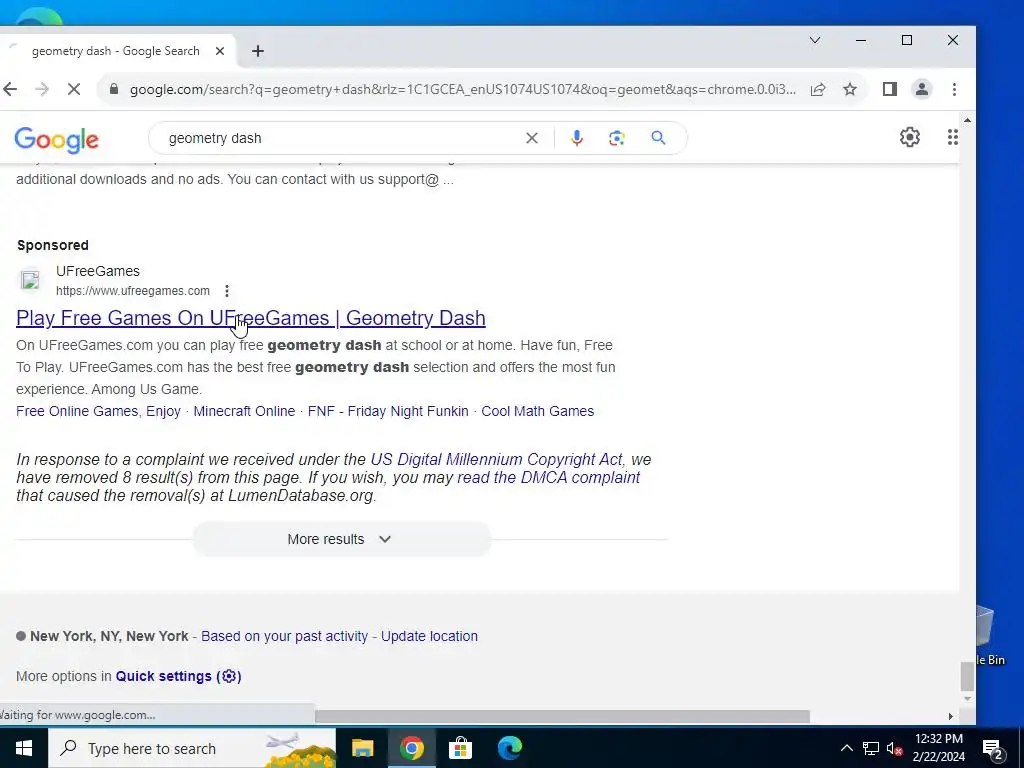This screenshot has height=768, width=1024.
Task: Click the magnifier search button
Action: click(658, 138)
